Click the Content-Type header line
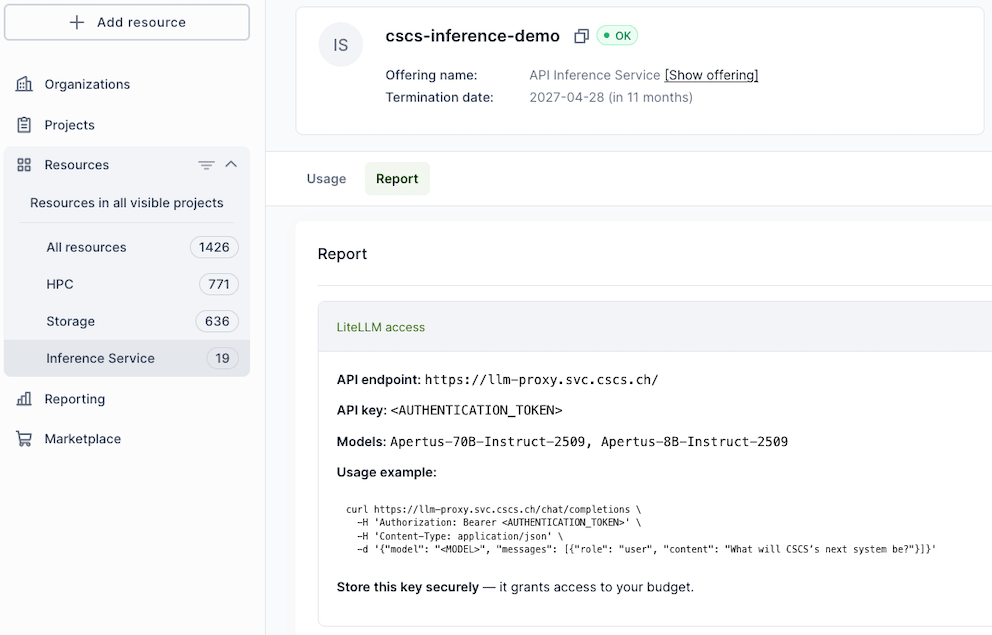The image size is (992, 635). click(x=459, y=536)
